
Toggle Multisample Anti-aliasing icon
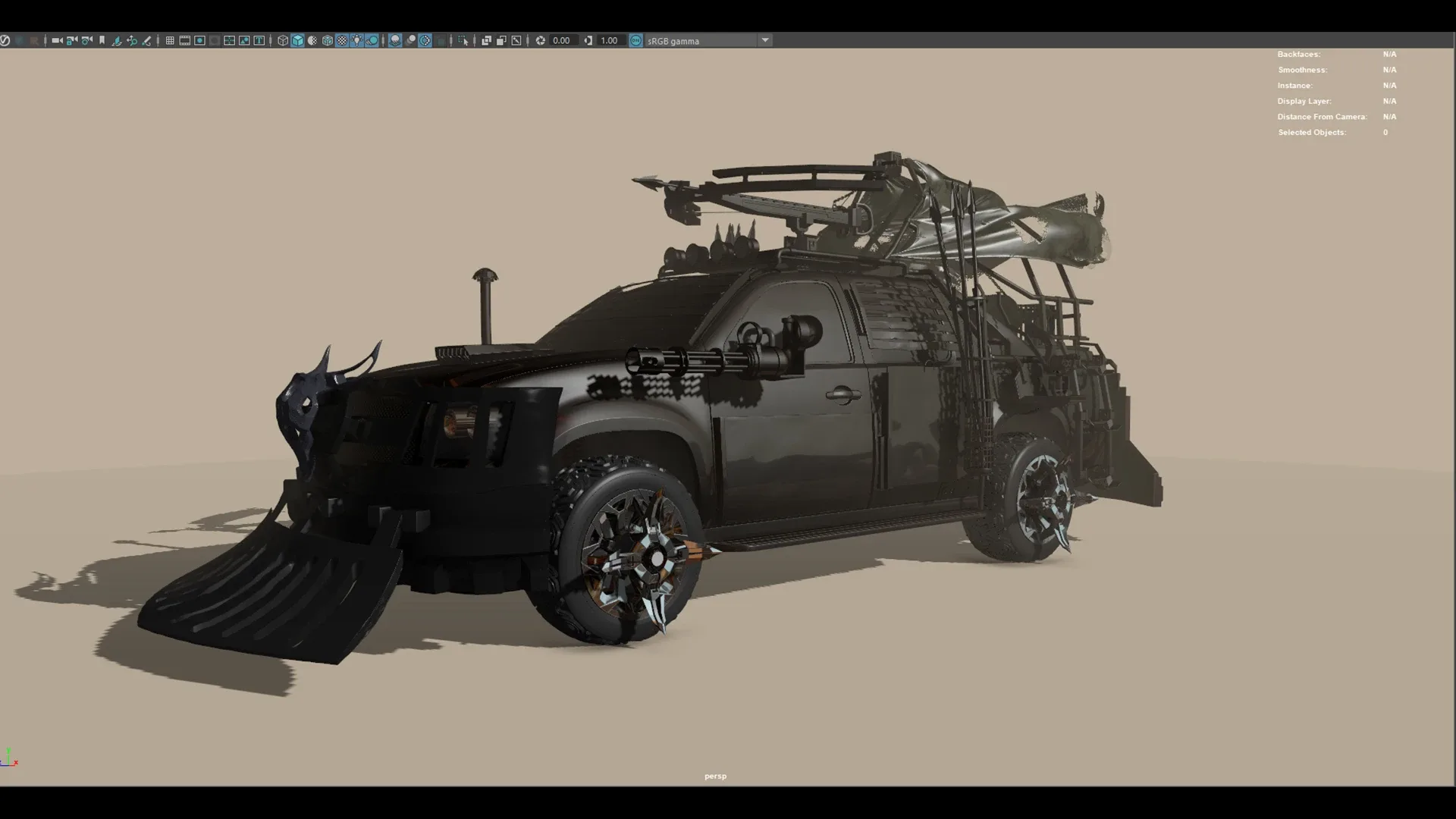pyautogui.click(x=425, y=40)
